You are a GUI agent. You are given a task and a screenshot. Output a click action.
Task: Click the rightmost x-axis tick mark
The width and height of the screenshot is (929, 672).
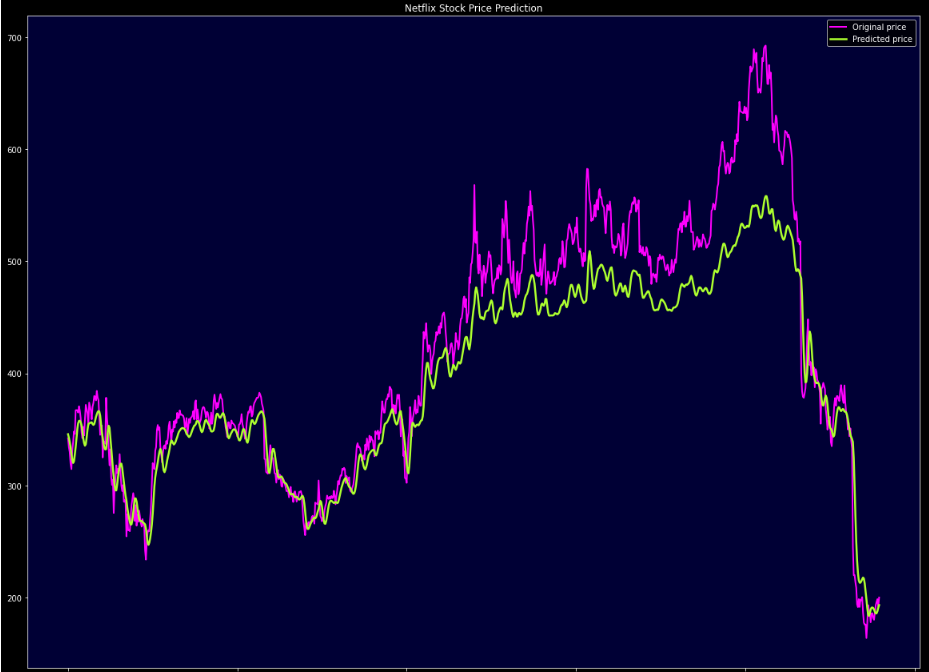tap(914, 668)
